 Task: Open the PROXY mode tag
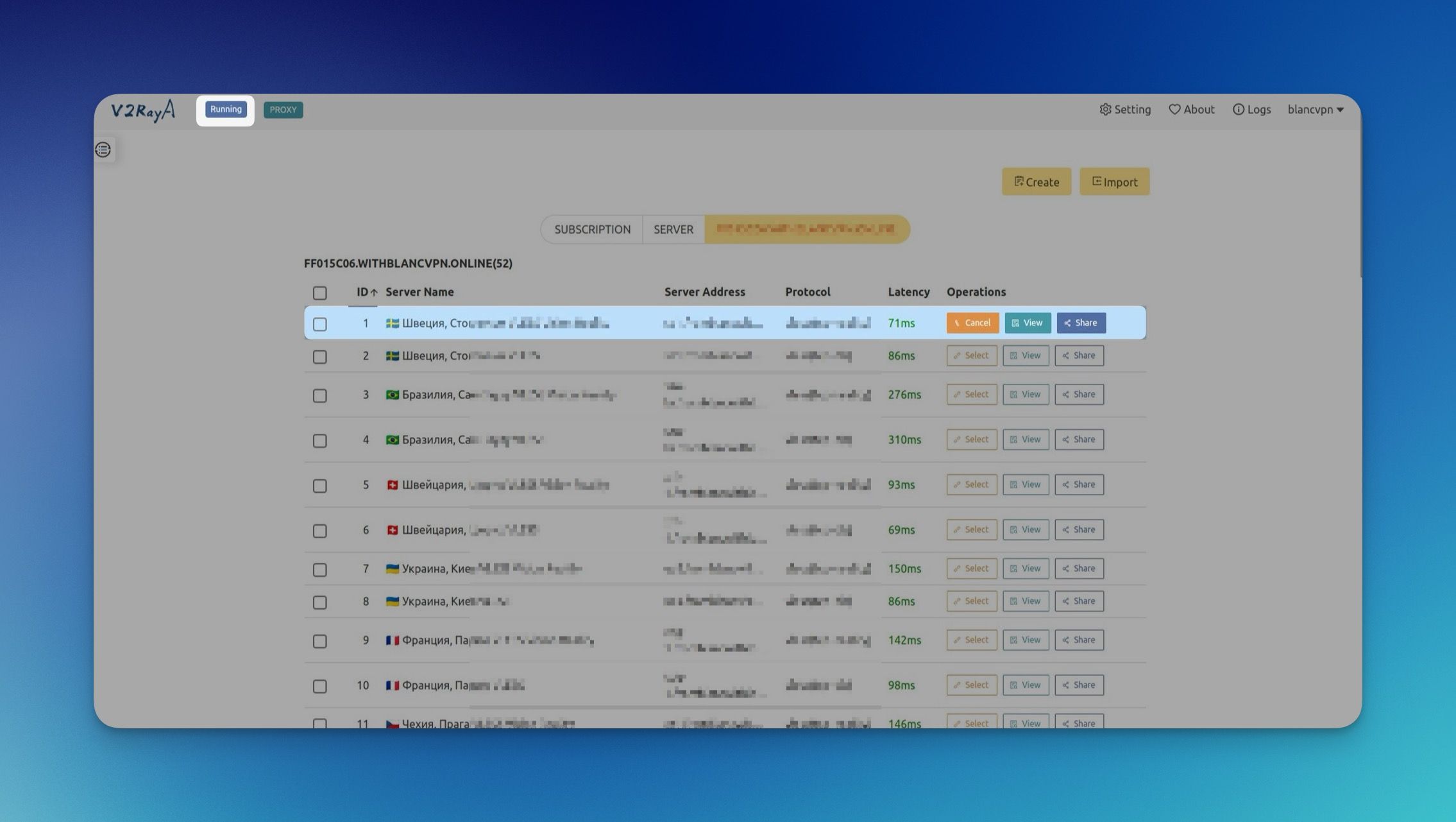(283, 110)
